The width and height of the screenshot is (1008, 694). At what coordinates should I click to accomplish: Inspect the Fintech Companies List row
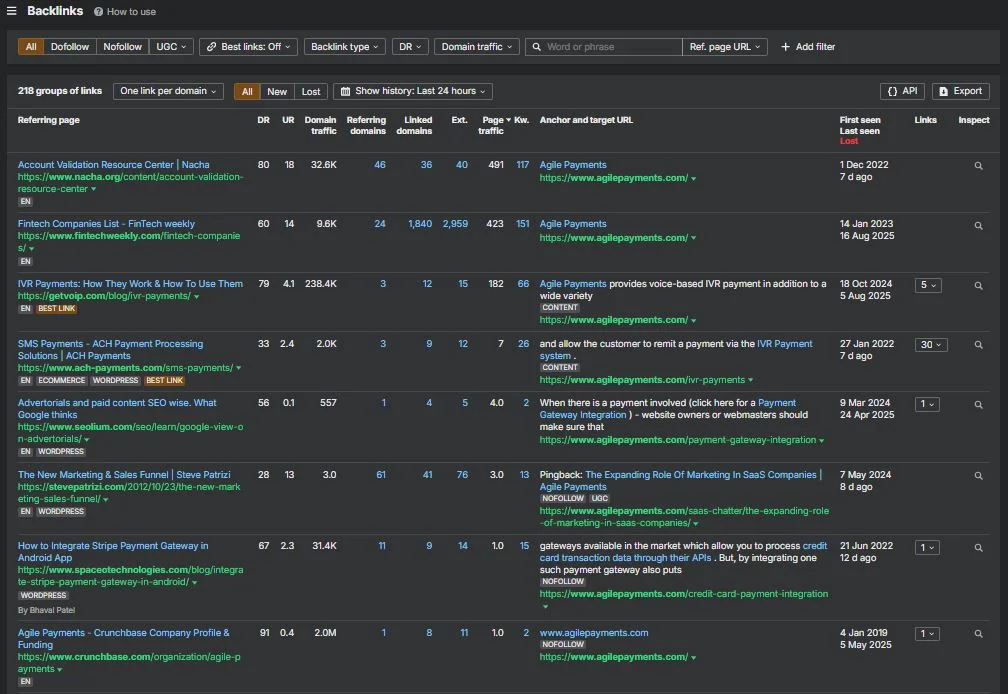(978, 226)
